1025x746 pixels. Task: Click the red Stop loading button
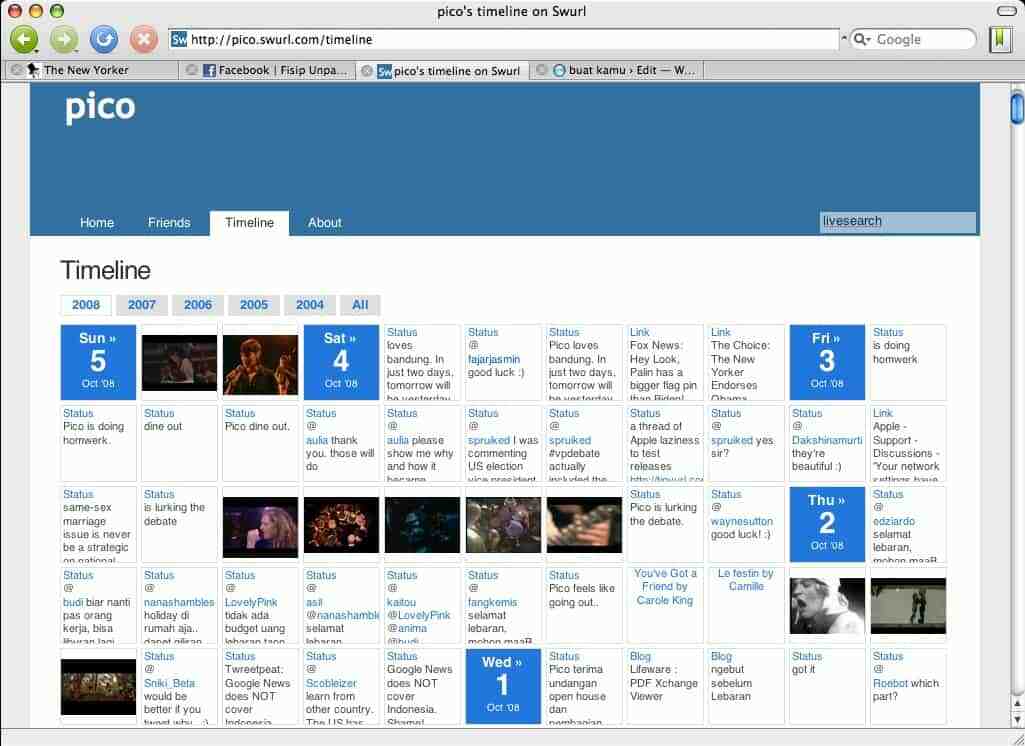(x=144, y=39)
